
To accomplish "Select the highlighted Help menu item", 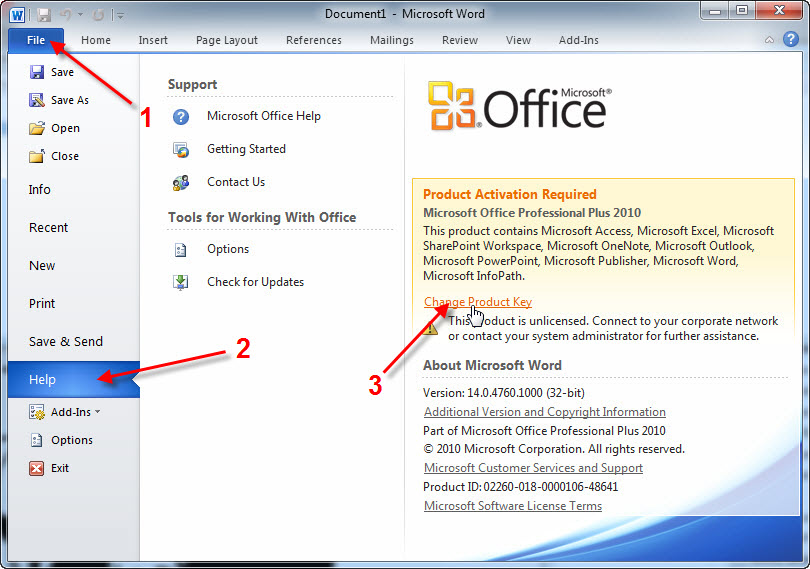I will click(73, 379).
